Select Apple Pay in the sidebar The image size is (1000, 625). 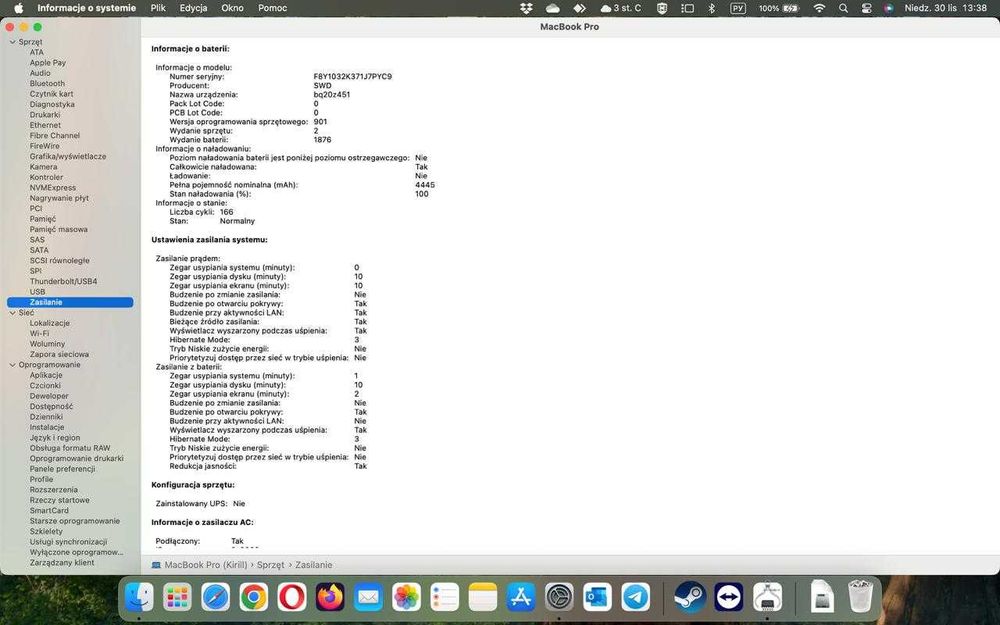point(48,62)
